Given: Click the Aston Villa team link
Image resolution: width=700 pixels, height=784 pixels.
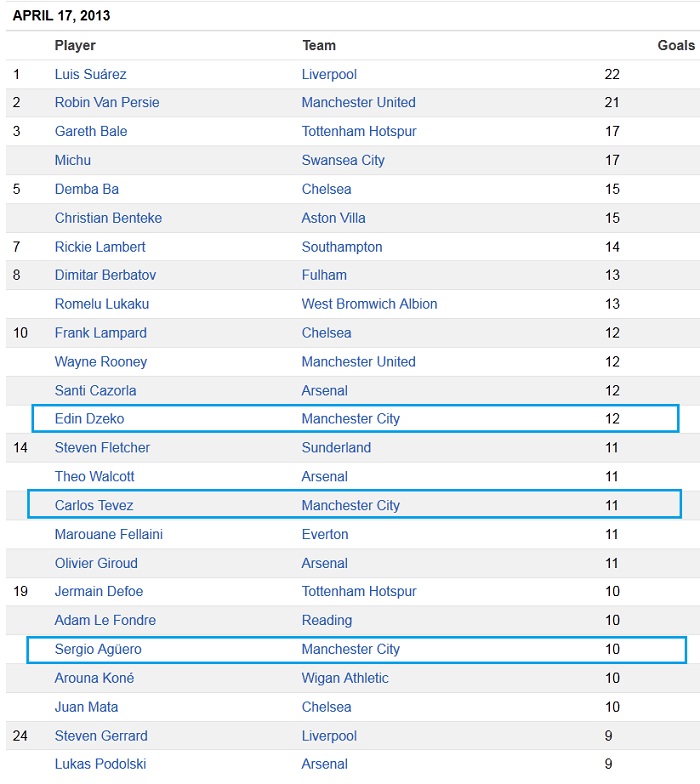Looking at the screenshot, I should pyautogui.click(x=334, y=218).
